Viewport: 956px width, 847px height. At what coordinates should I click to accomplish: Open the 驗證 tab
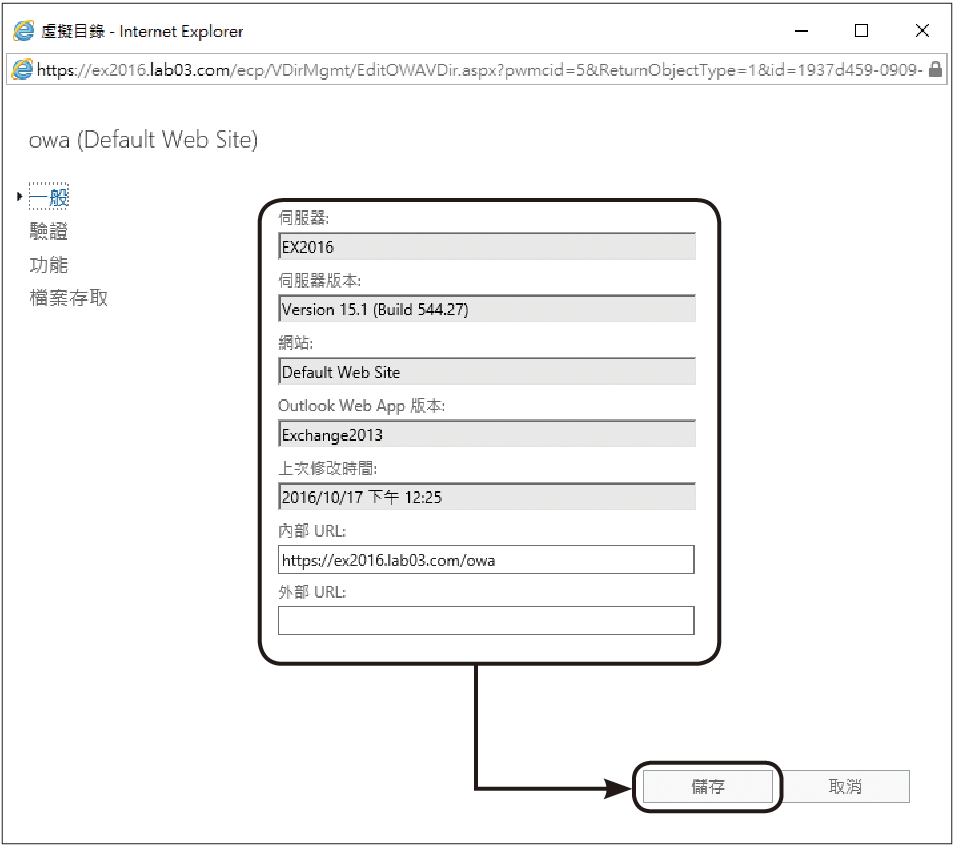(x=49, y=231)
